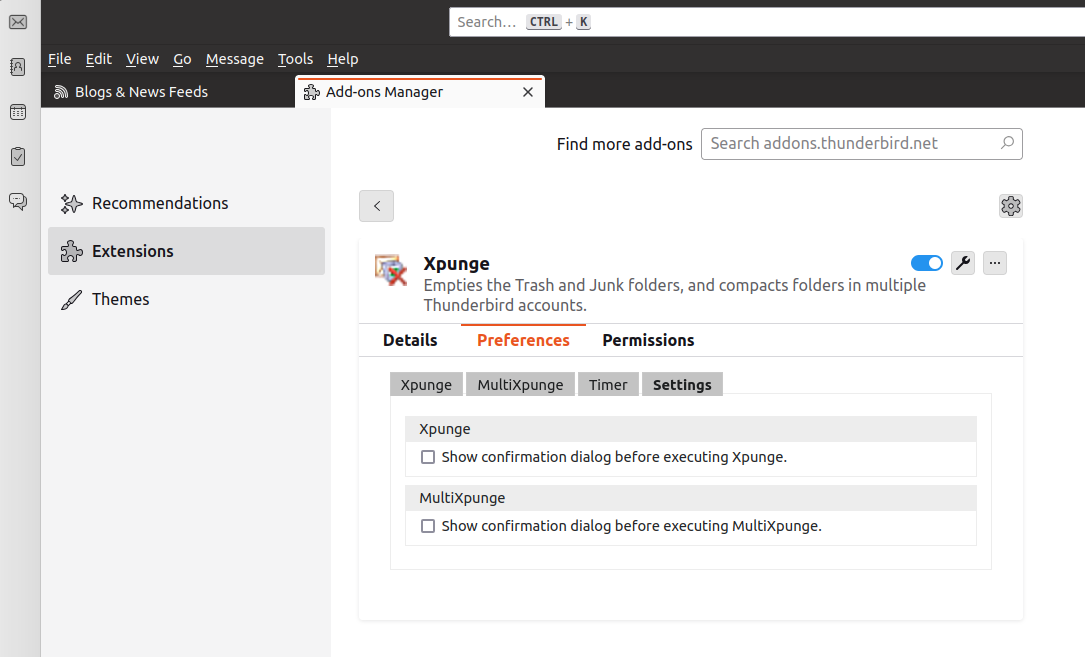
Task: Enable confirmation dialog before executing Xpunge
Action: (428, 457)
